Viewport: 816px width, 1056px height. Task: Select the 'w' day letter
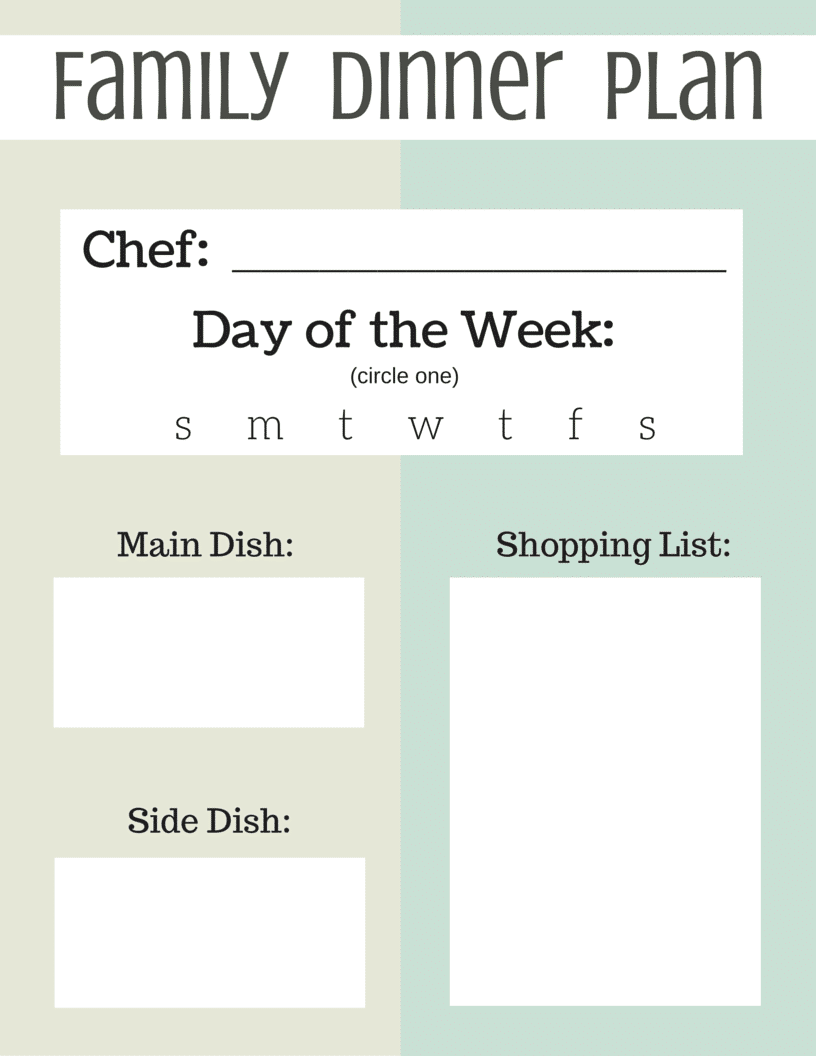tap(426, 427)
